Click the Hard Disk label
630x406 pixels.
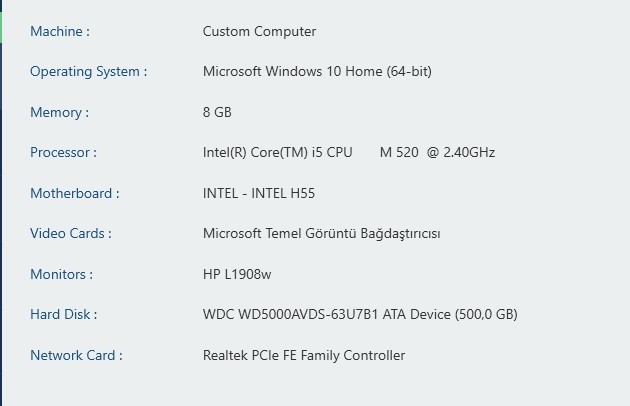point(64,315)
